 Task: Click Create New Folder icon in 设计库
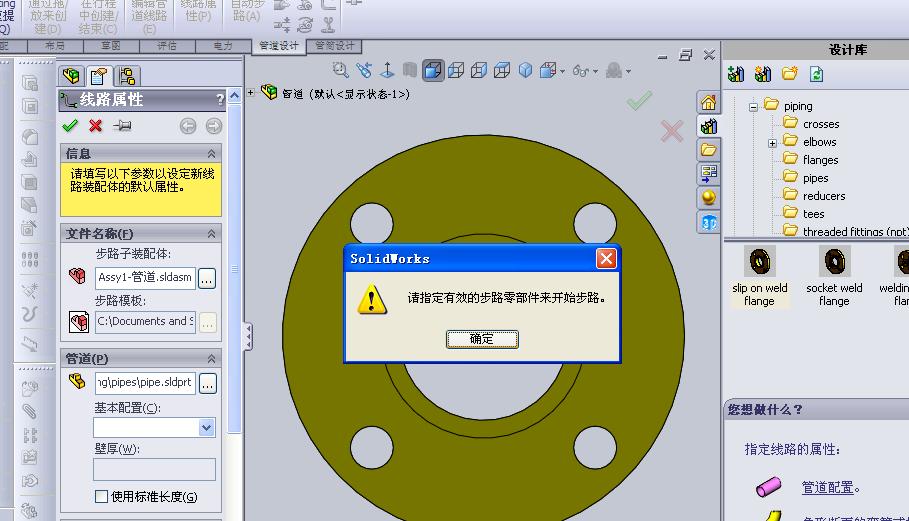click(790, 74)
